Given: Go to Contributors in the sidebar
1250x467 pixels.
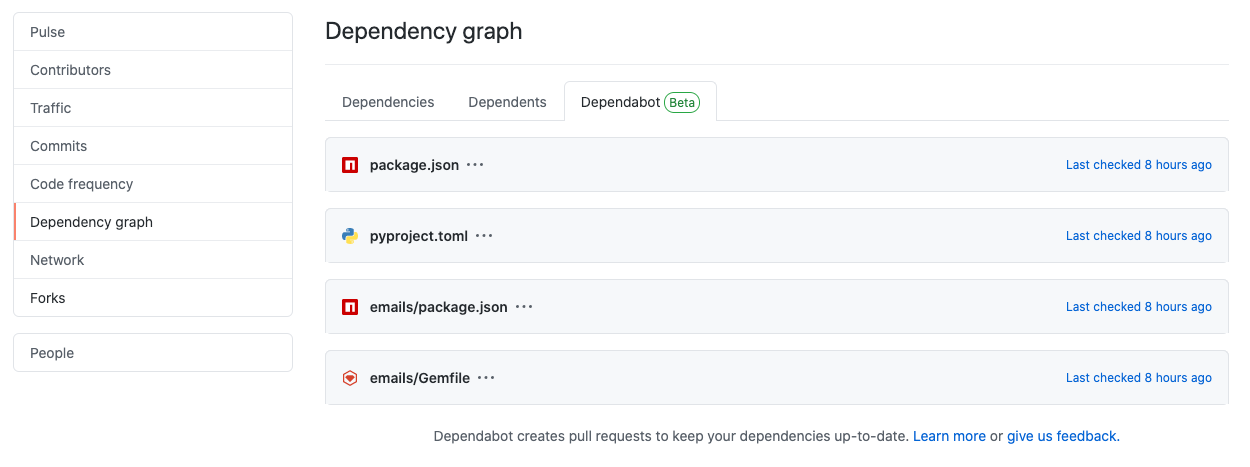Looking at the screenshot, I should pos(153,70).
